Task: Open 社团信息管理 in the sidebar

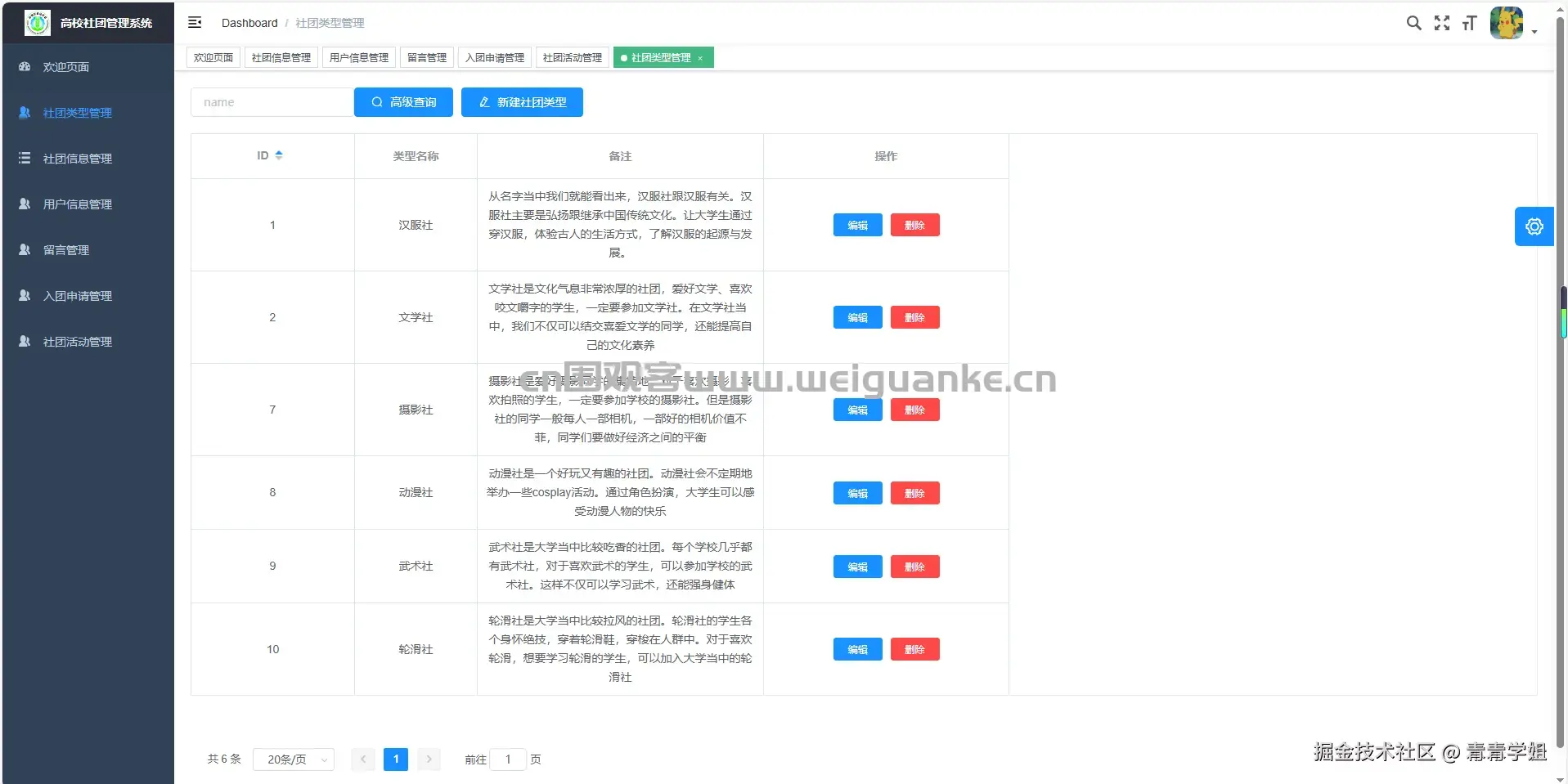Action: (88, 159)
